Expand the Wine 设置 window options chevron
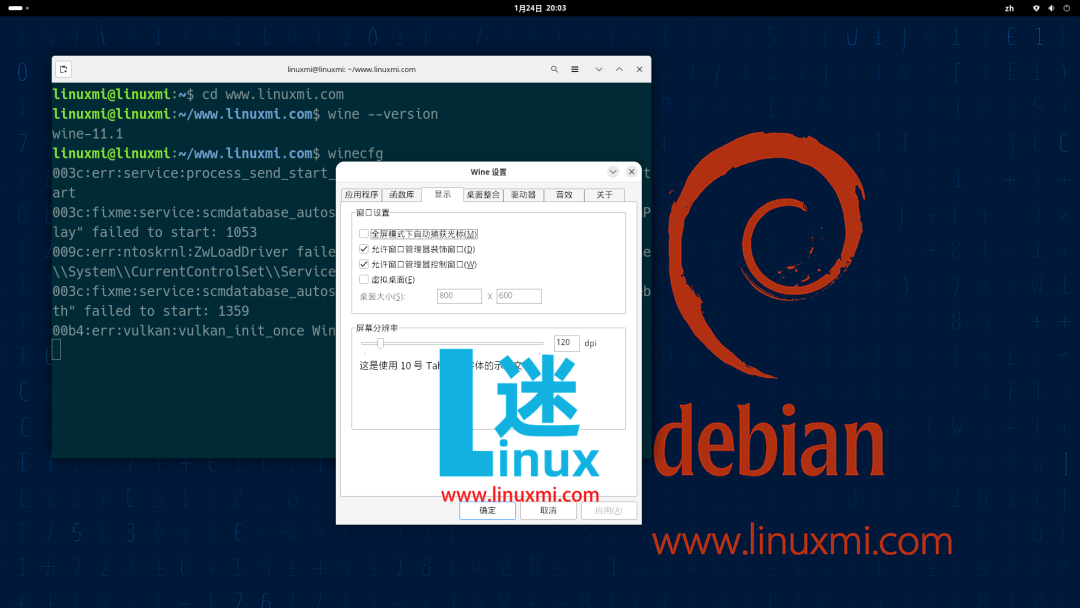 point(613,171)
